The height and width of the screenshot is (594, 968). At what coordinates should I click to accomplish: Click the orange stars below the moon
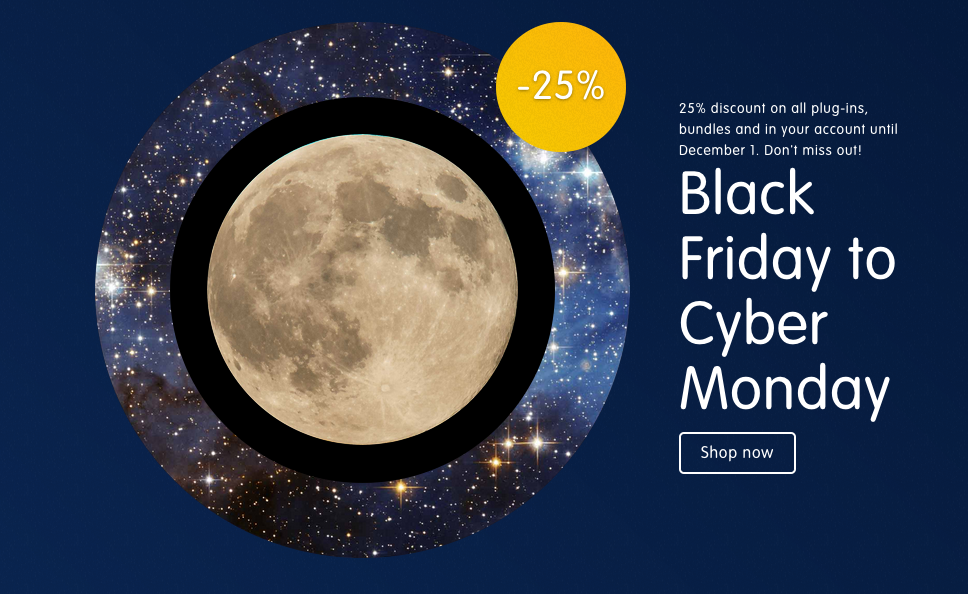520,440
